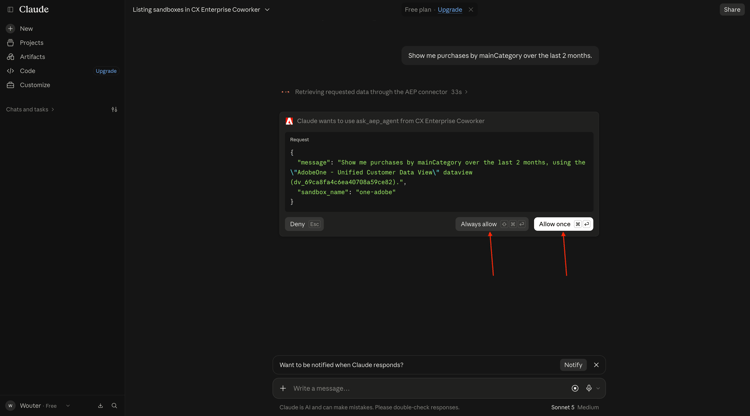Open the voice options chevron

pyautogui.click(x=598, y=389)
